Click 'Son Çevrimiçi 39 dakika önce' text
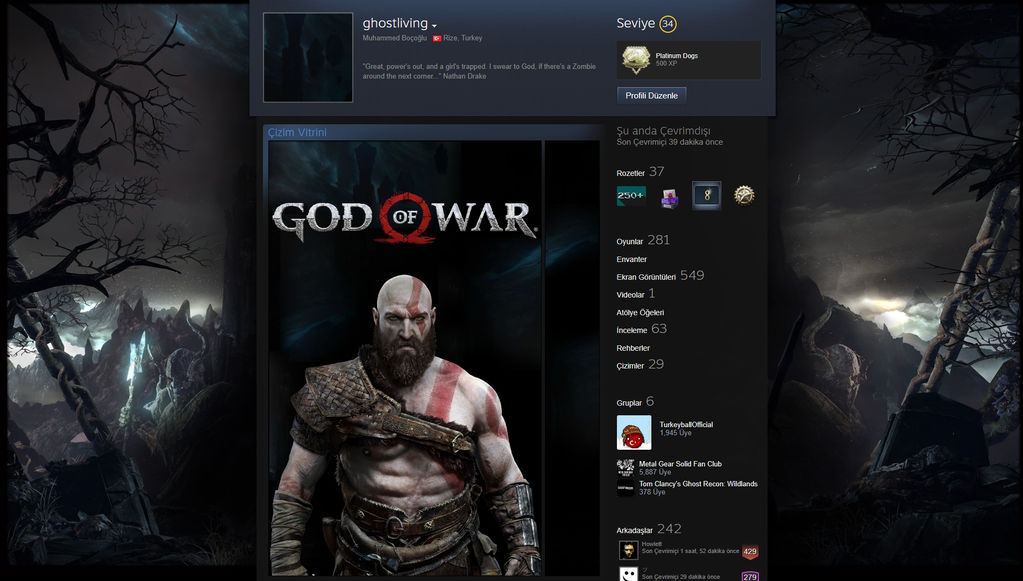 click(669, 142)
